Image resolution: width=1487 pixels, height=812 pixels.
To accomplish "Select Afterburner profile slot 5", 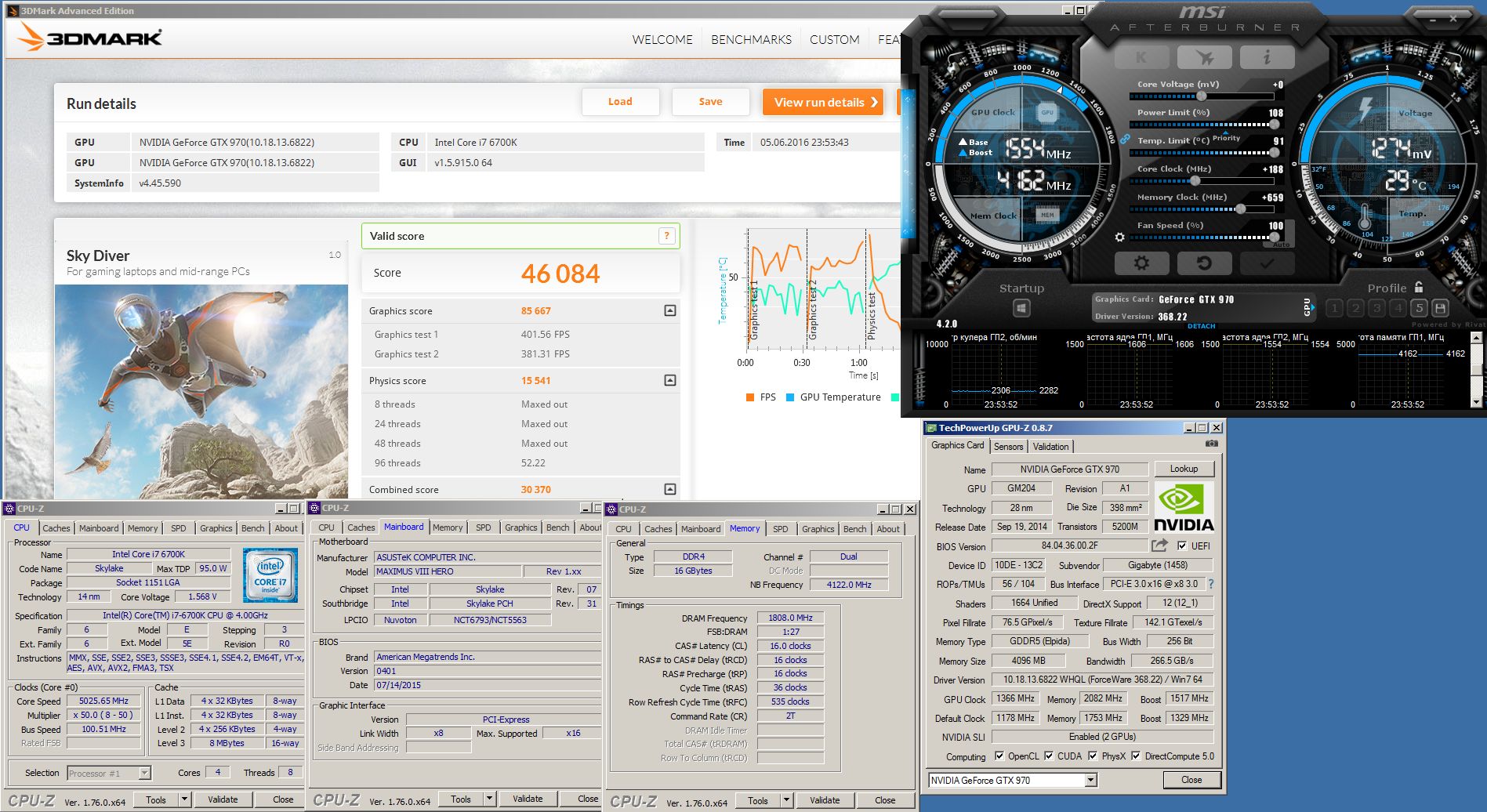I will click(x=1419, y=308).
